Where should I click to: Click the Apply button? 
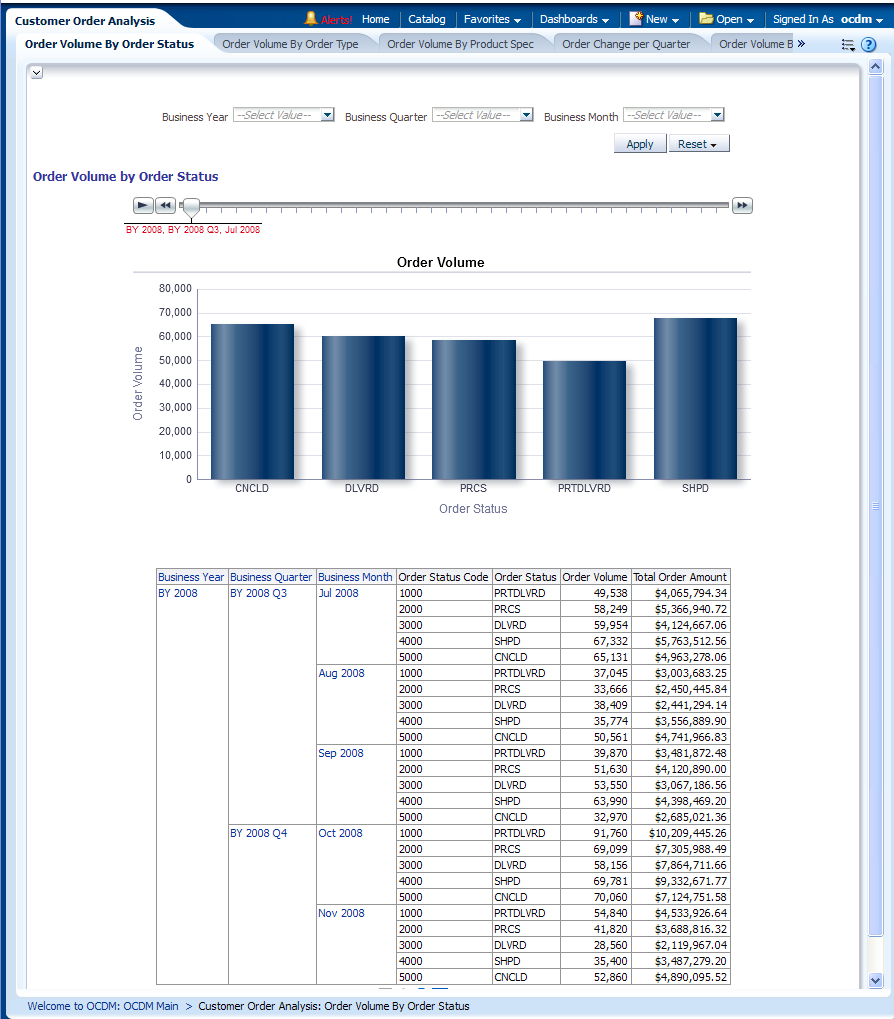pos(639,144)
